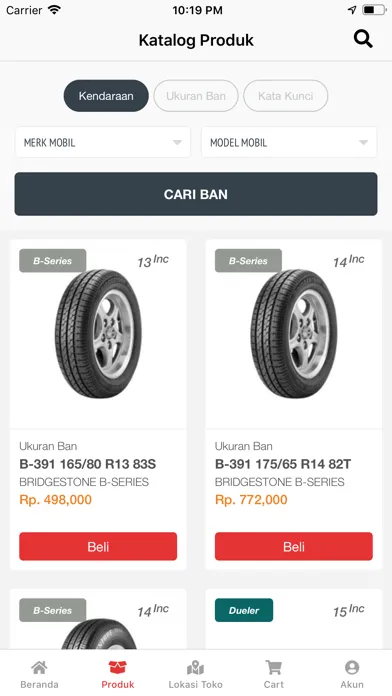Click Beli for B-391 175/65 R14

point(294,546)
